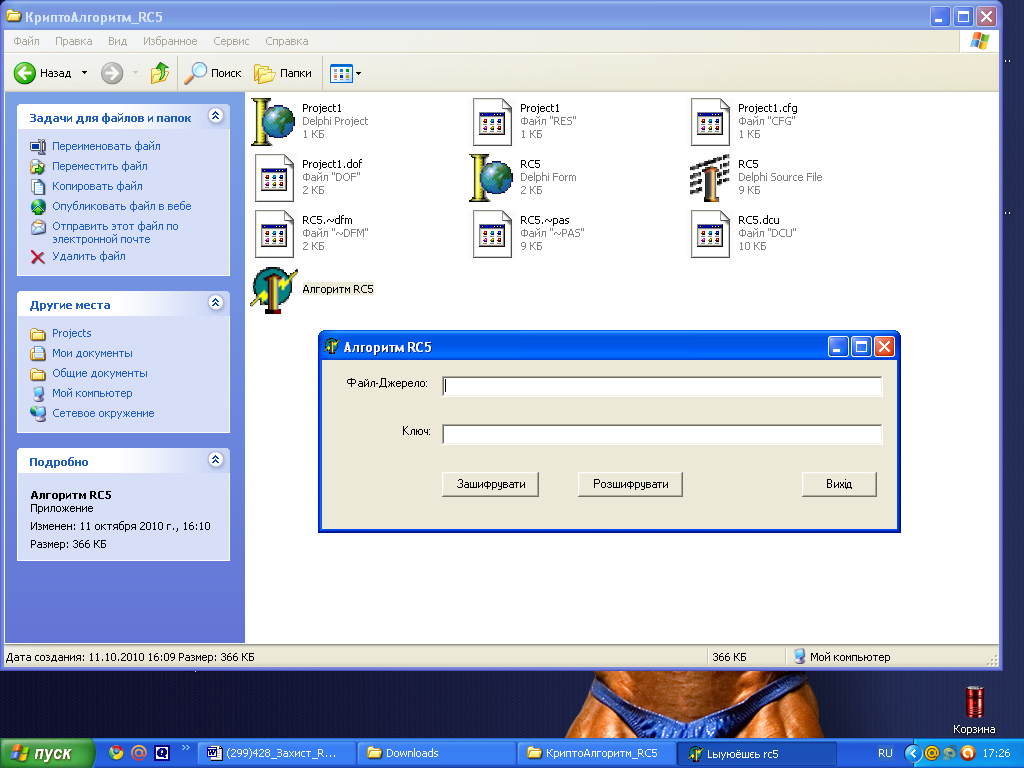Screen dimensions: 1024x768
Task: Select the RC5.~dfm file icon
Action: (274, 234)
